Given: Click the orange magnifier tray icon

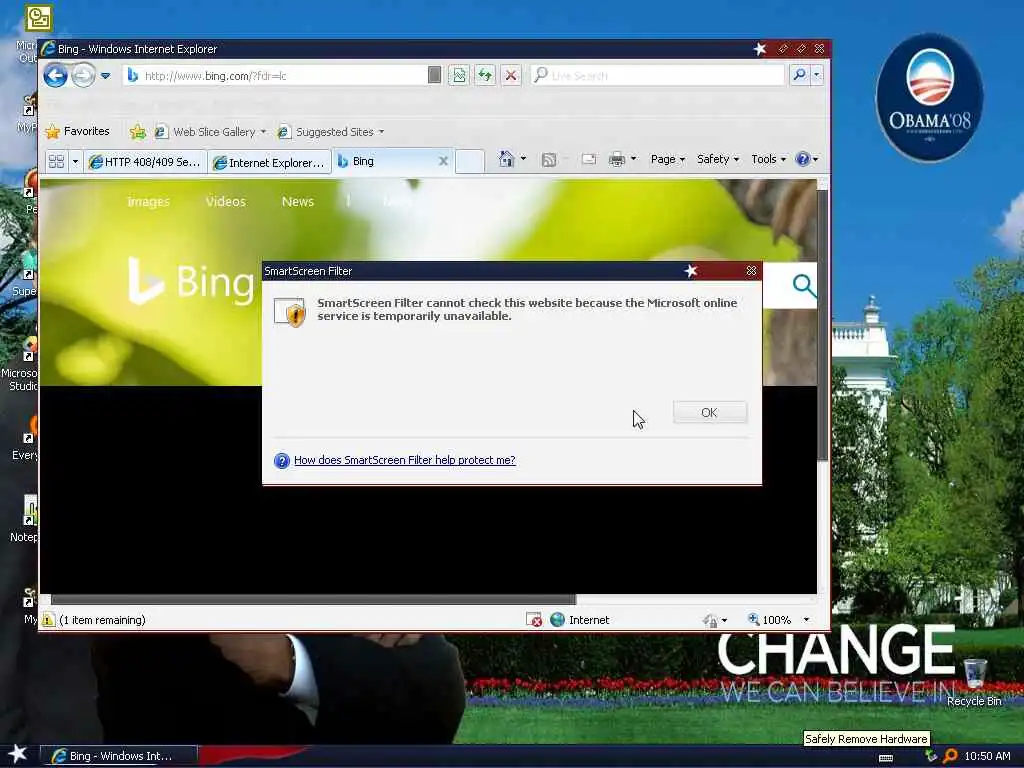Looking at the screenshot, I should pos(950,756).
